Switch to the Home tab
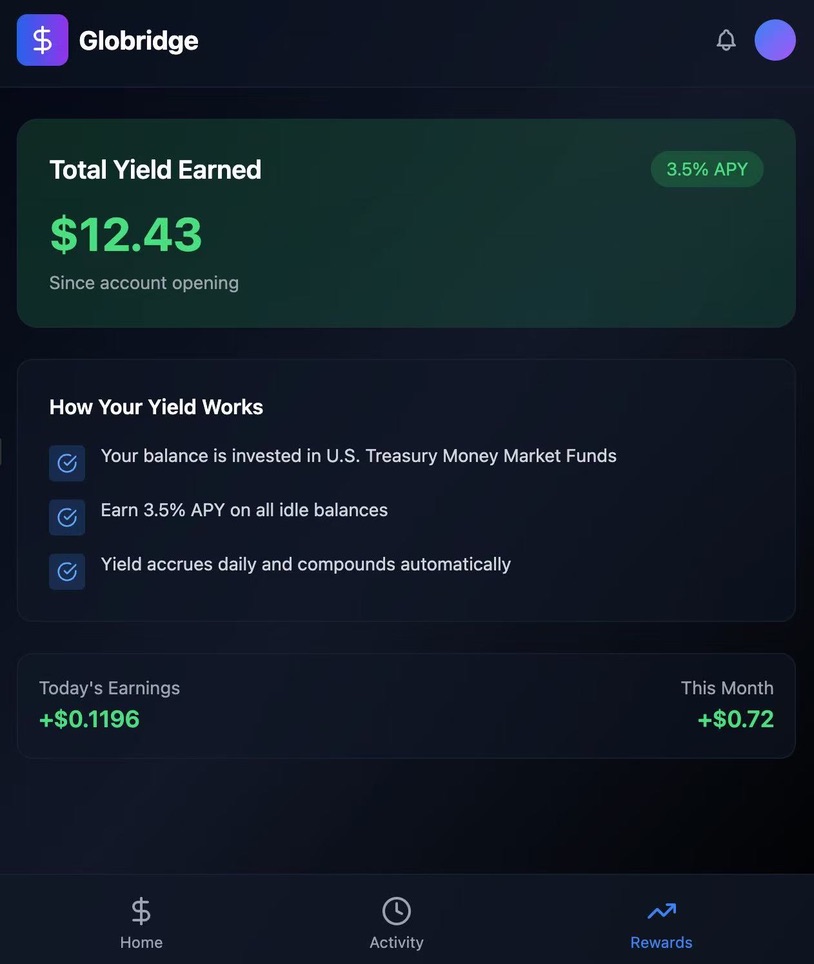 (x=141, y=941)
